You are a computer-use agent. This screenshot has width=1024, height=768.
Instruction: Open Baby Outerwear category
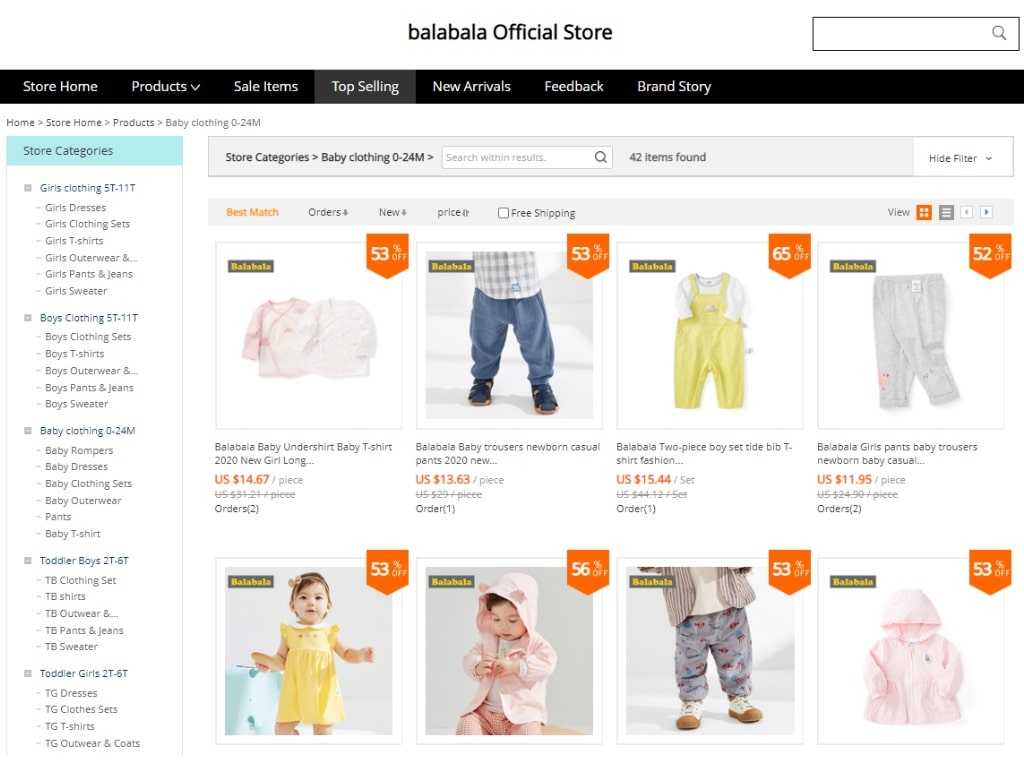tap(83, 501)
